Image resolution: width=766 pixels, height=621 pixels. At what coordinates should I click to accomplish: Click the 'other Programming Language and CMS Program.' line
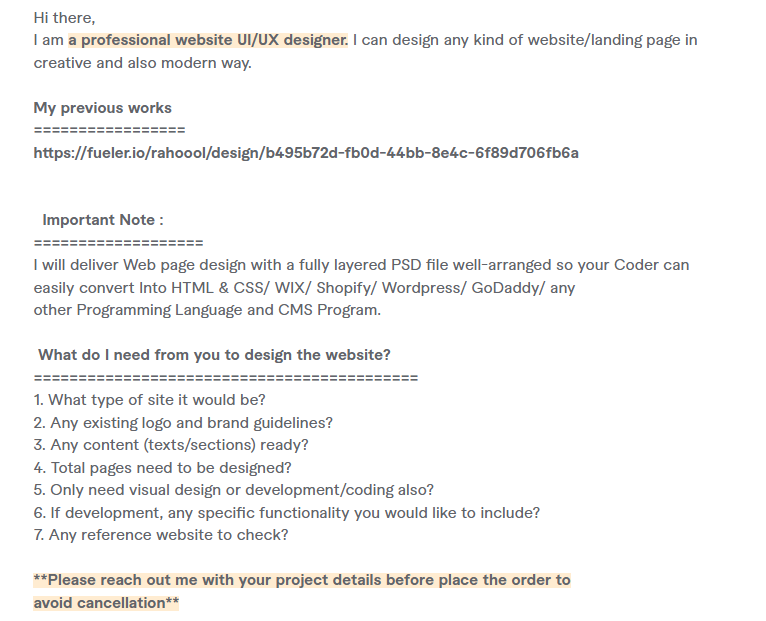coord(207,310)
